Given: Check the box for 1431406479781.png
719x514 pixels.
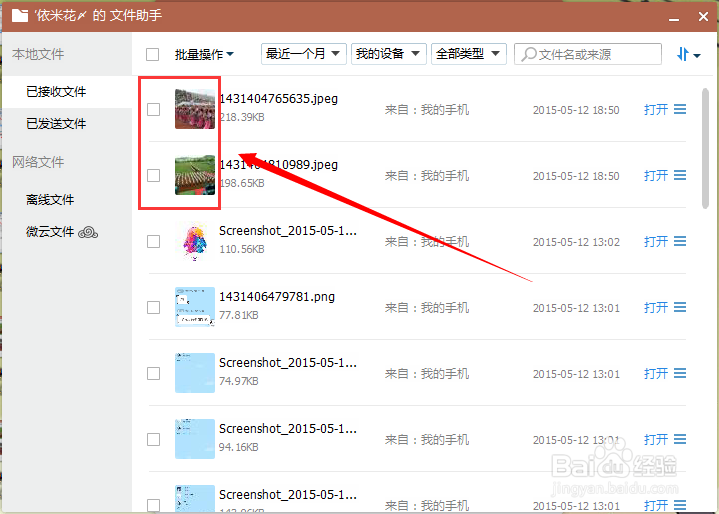Looking at the screenshot, I should pos(153,308).
